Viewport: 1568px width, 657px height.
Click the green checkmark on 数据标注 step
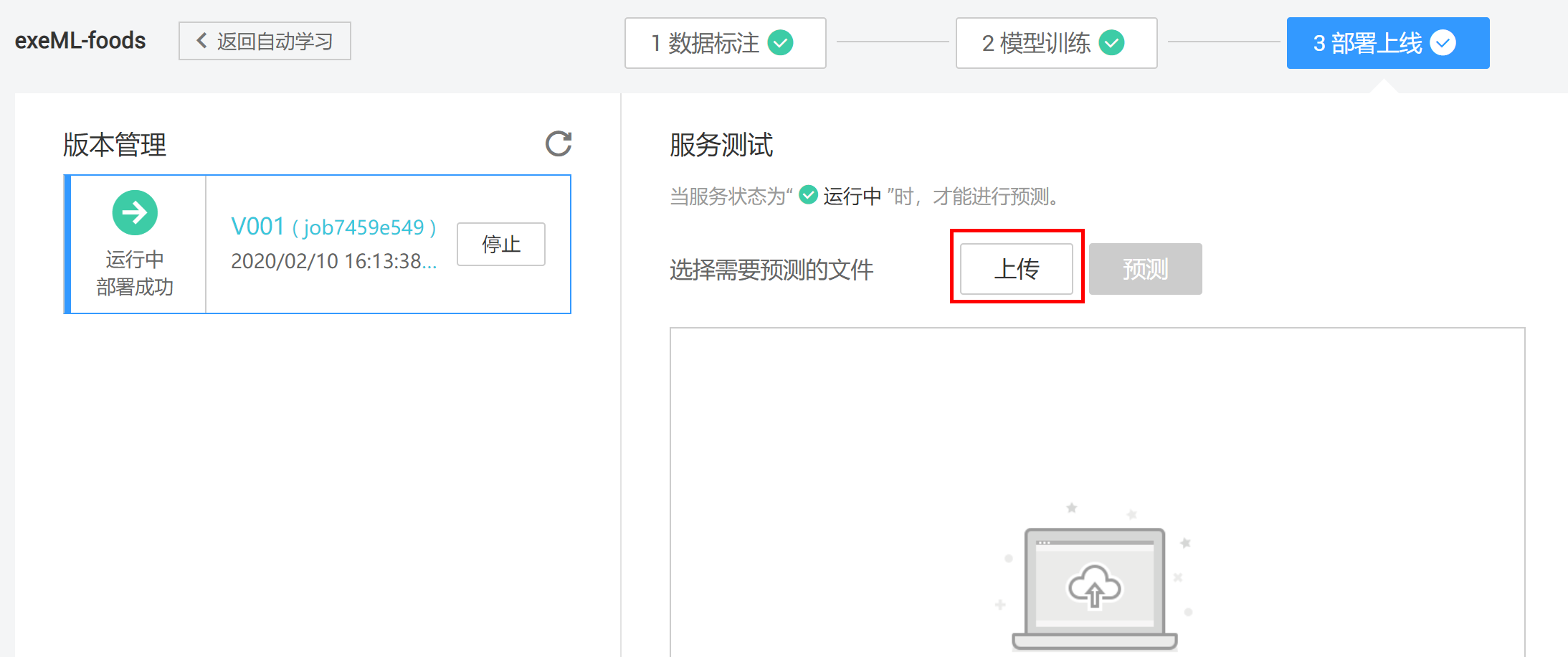point(781,43)
